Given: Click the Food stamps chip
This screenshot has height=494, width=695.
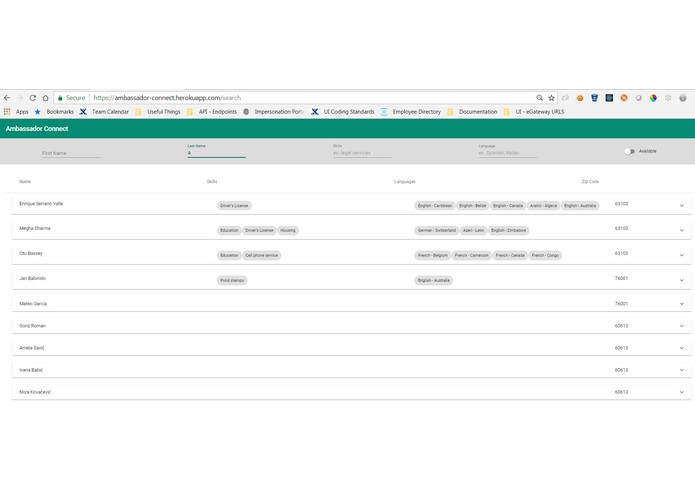Looking at the screenshot, I should pos(232,280).
